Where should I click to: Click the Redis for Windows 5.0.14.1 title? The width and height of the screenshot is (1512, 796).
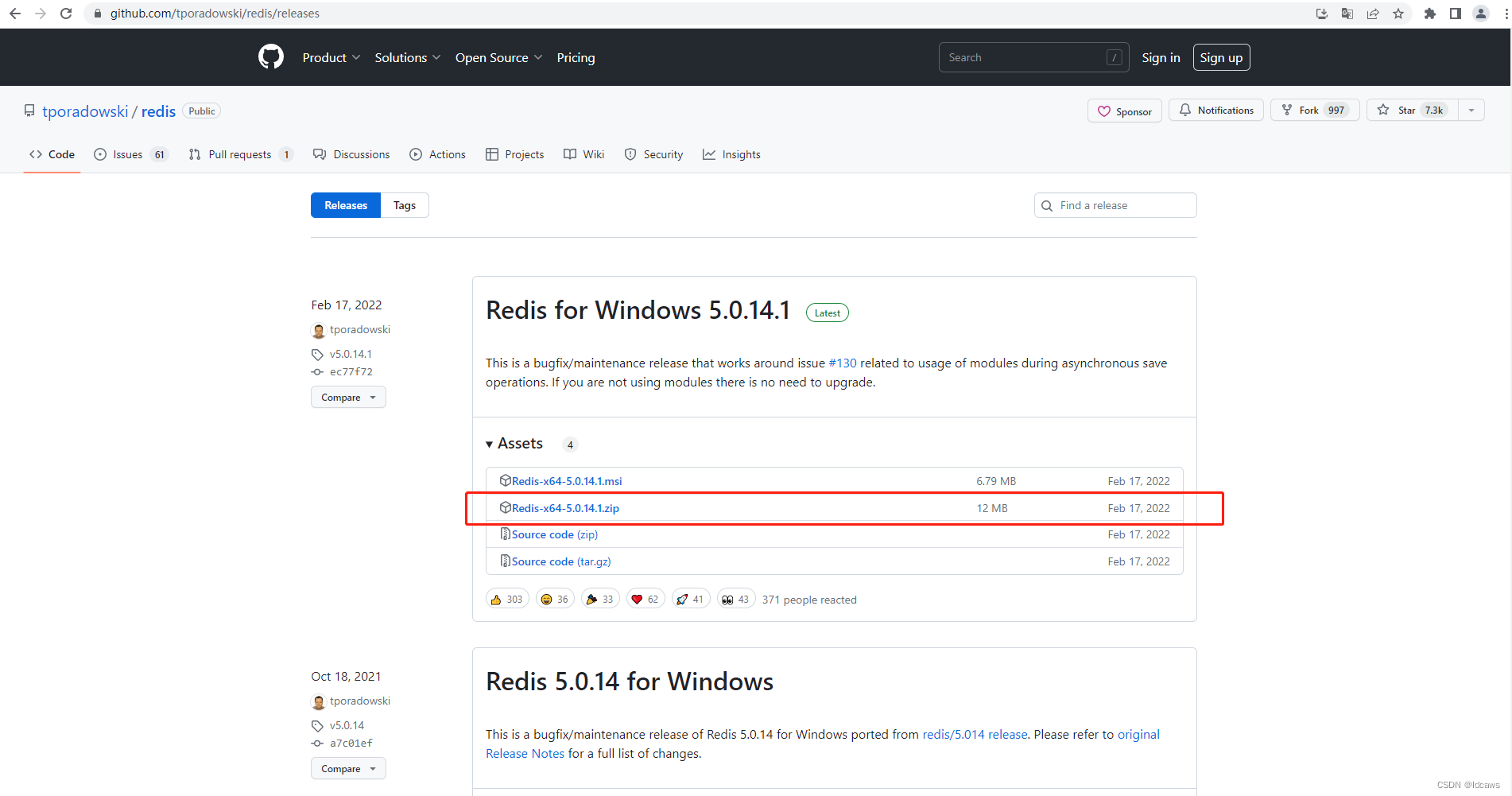click(638, 310)
